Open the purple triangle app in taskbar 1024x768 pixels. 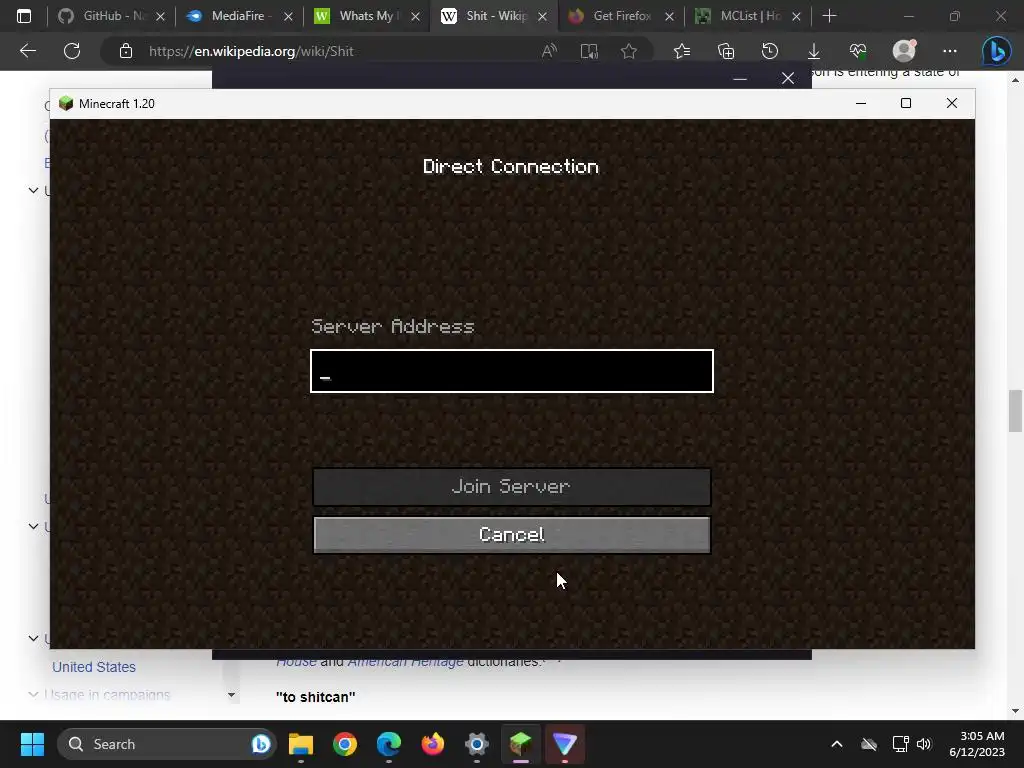[x=564, y=744]
